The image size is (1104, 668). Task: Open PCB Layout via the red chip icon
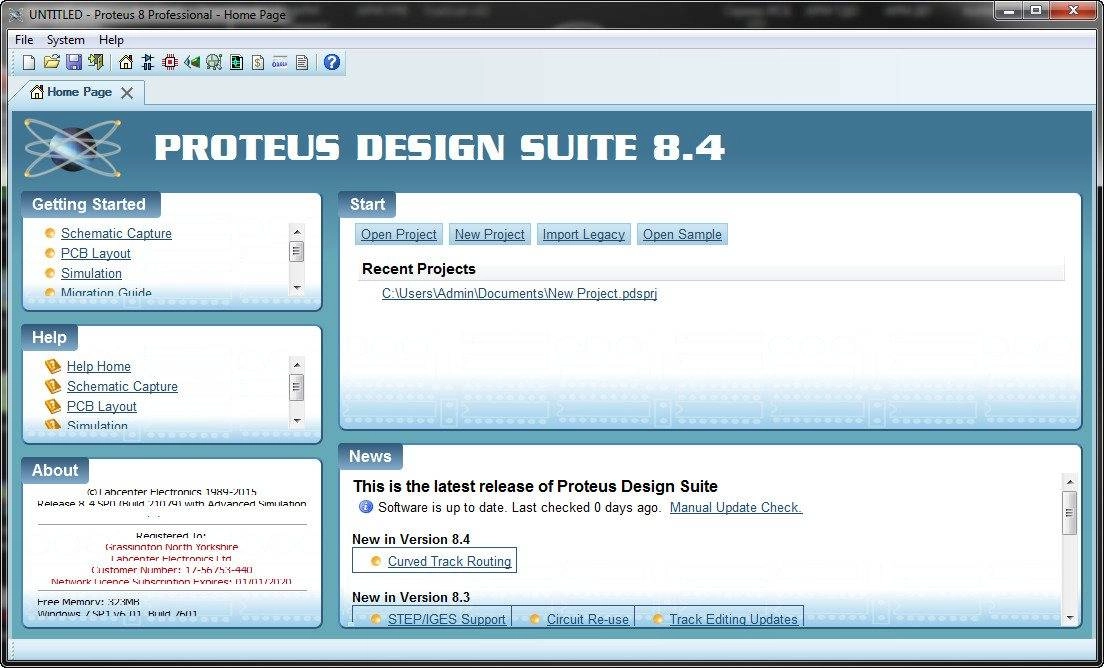[x=170, y=63]
